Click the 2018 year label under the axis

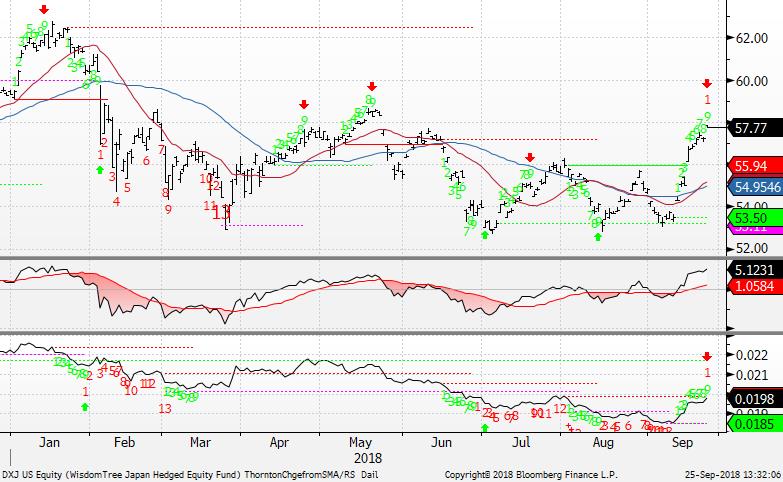(x=369, y=456)
